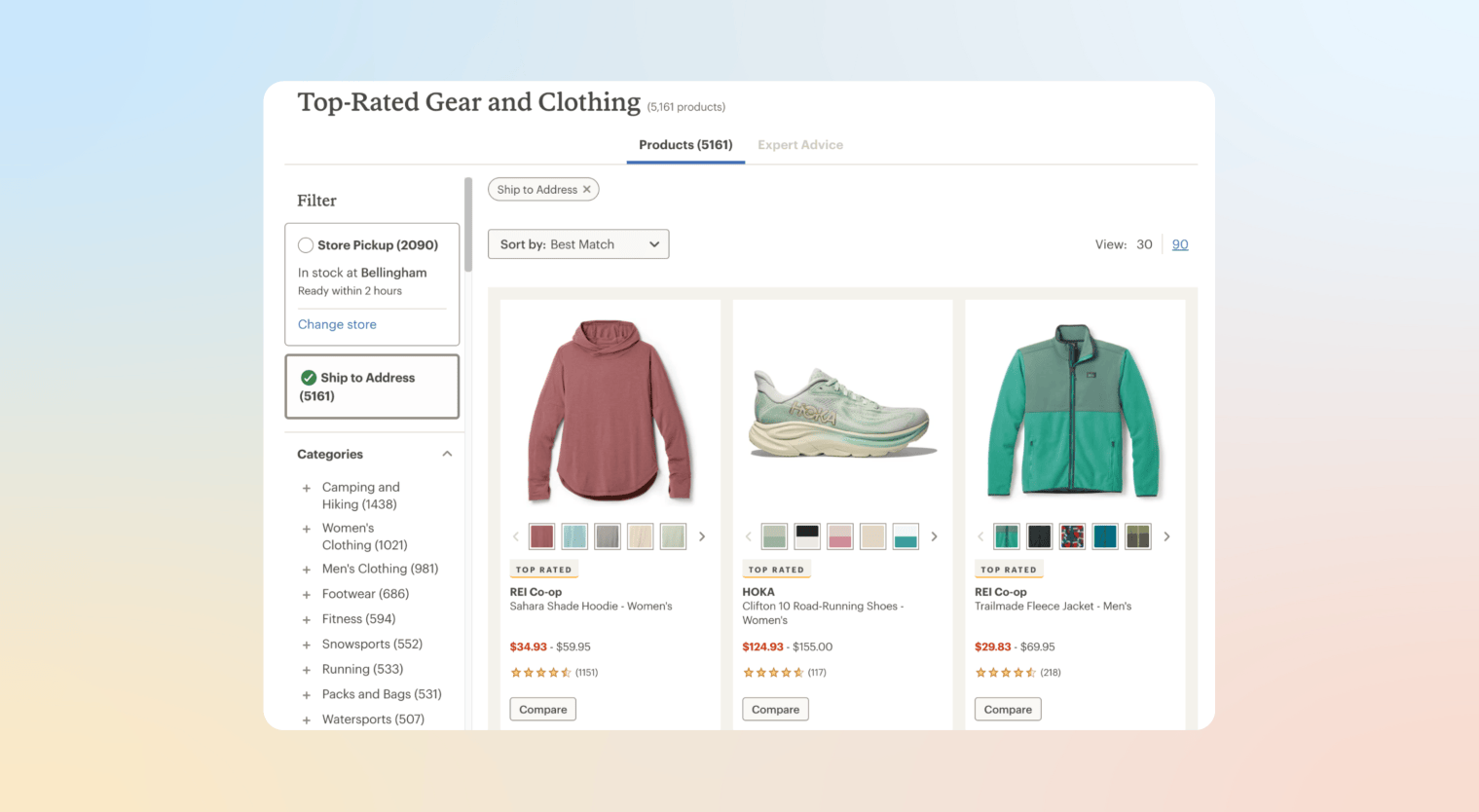Click the next arrow on Sahara Shade Hoodie swatches
Viewport: 1479px width, 812px height.
(x=702, y=535)
